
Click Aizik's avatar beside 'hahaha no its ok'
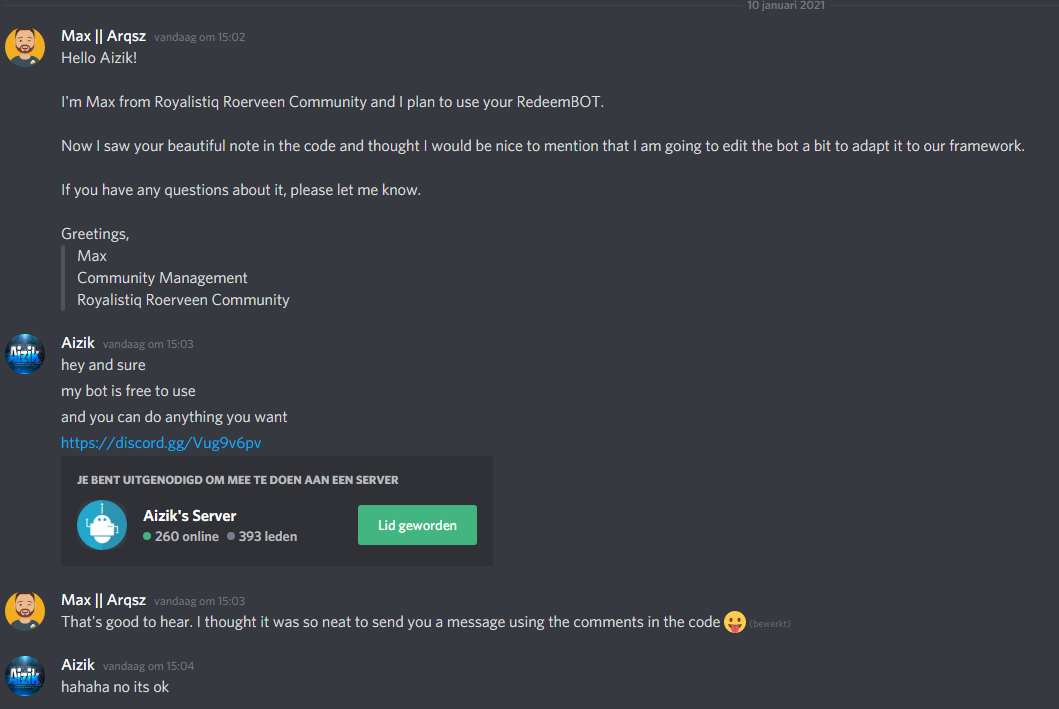tap(25, 675)
